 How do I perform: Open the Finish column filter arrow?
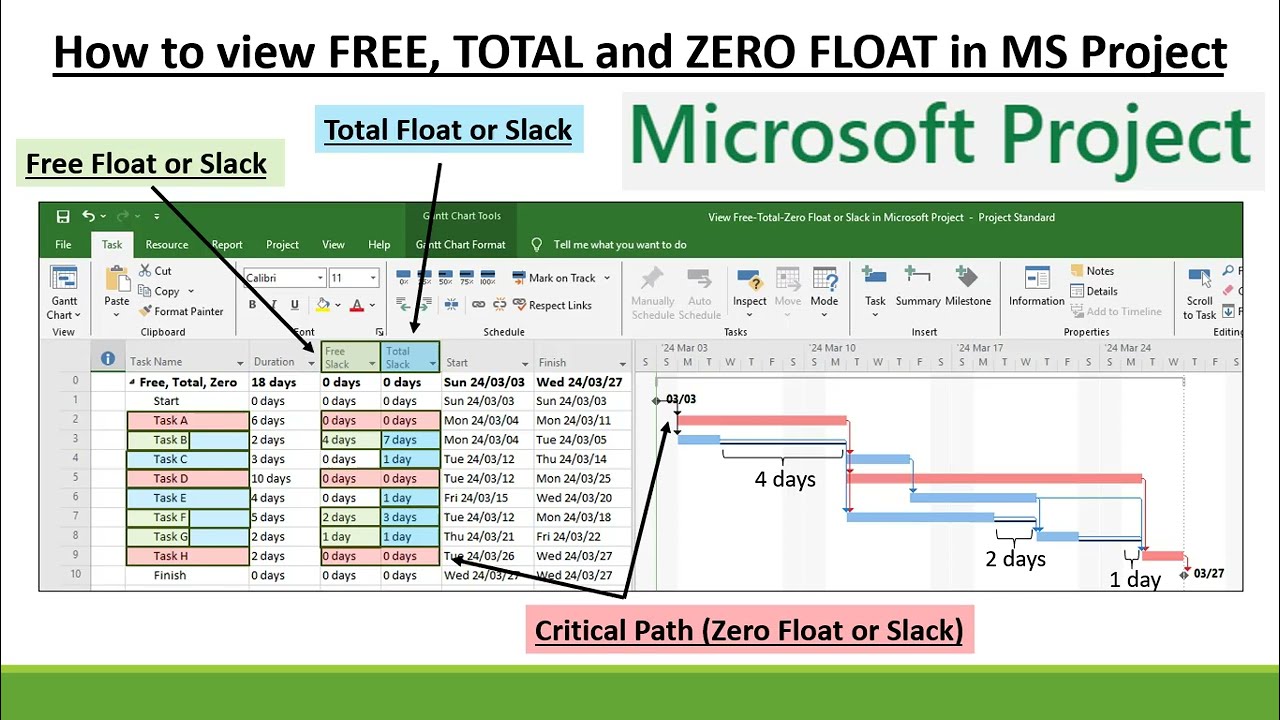pyautogui.click(x=622, y=363)
